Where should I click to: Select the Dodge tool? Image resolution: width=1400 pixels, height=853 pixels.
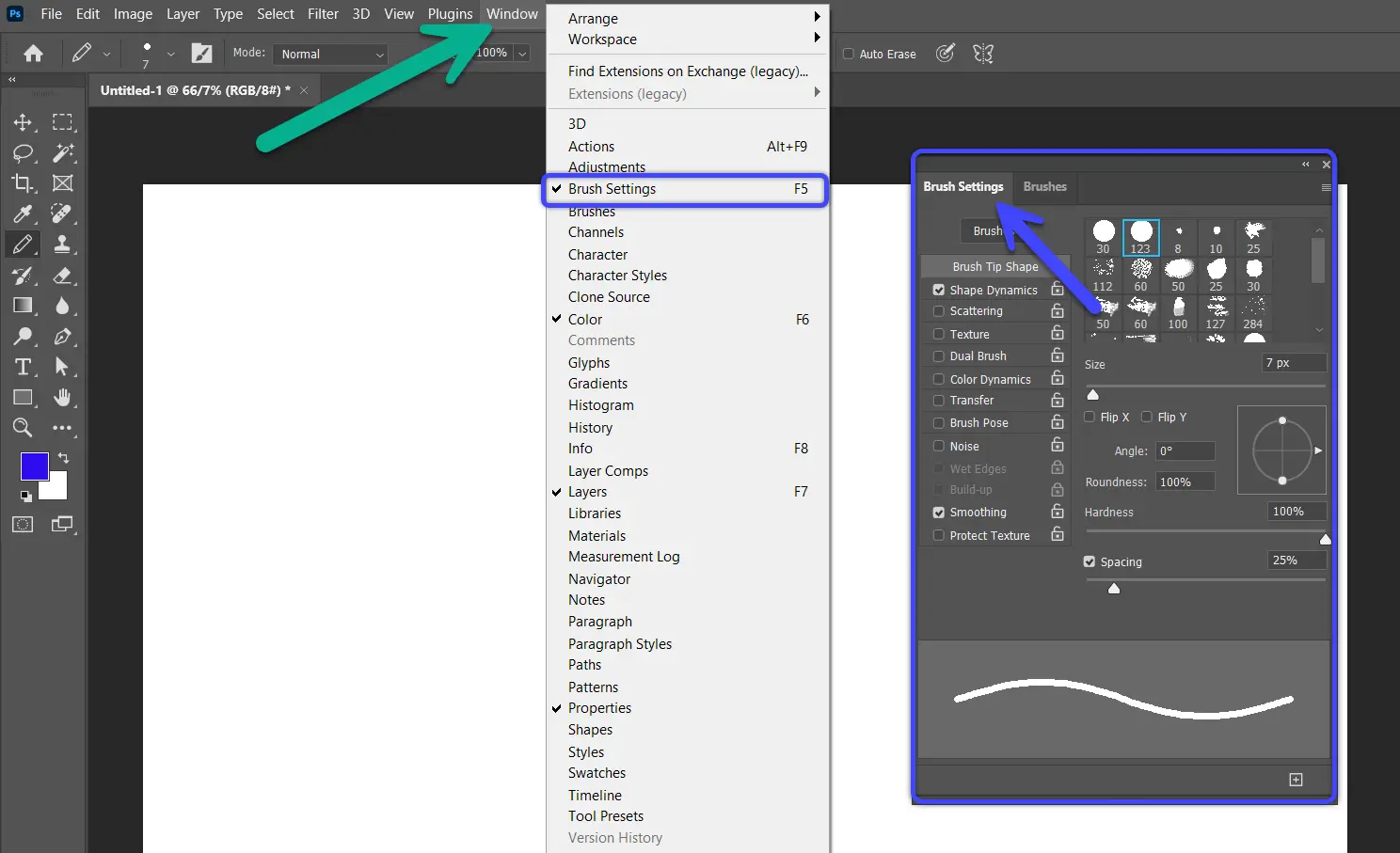pyautogui.click(x=23, y=337)
